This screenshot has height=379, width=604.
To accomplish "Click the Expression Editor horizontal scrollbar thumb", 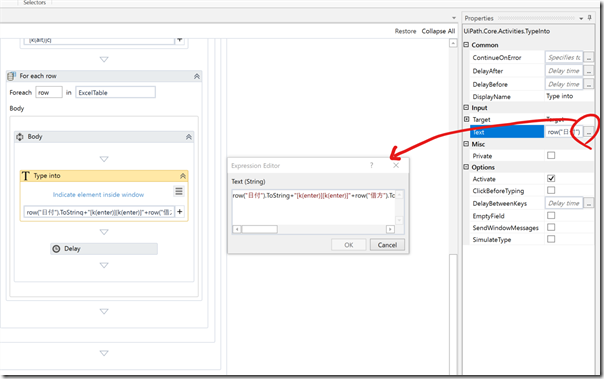I will pos(259,229).
